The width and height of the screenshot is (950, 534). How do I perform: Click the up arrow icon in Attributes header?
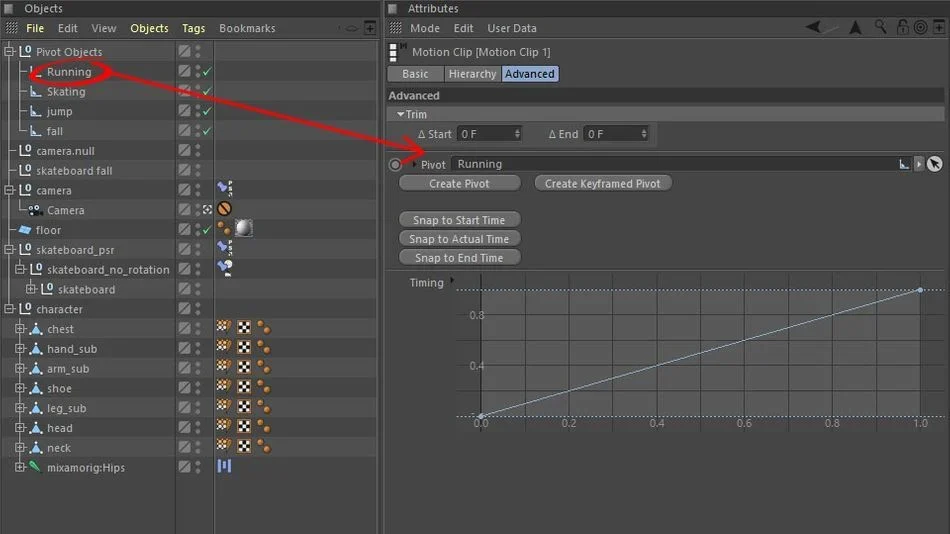click(x=855, y=27)
